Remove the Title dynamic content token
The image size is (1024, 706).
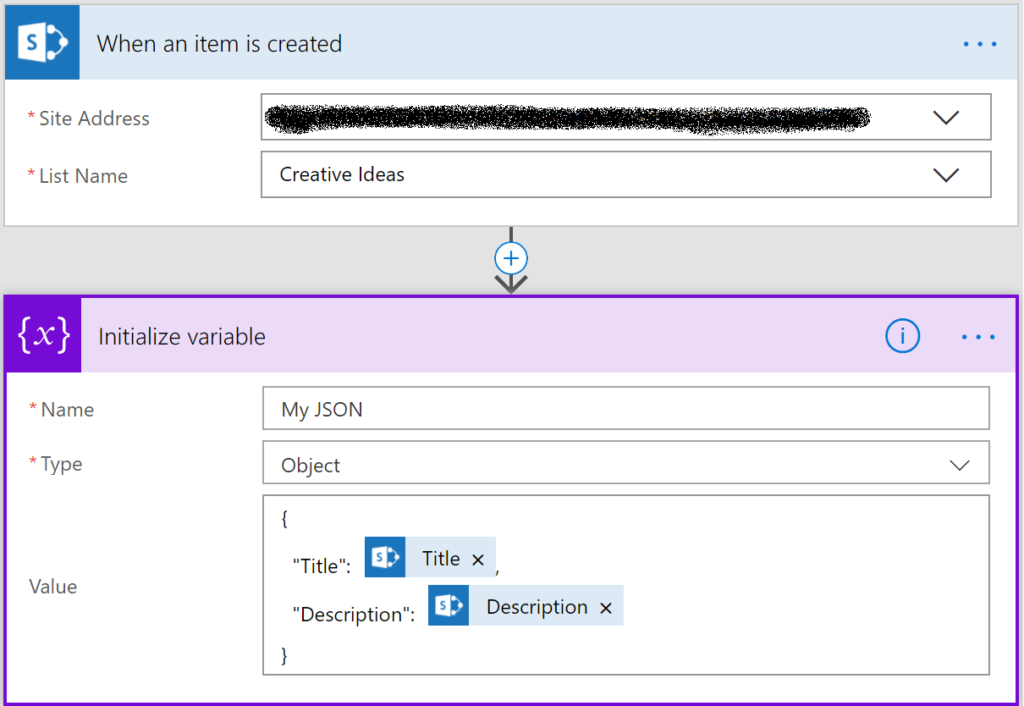478,558
